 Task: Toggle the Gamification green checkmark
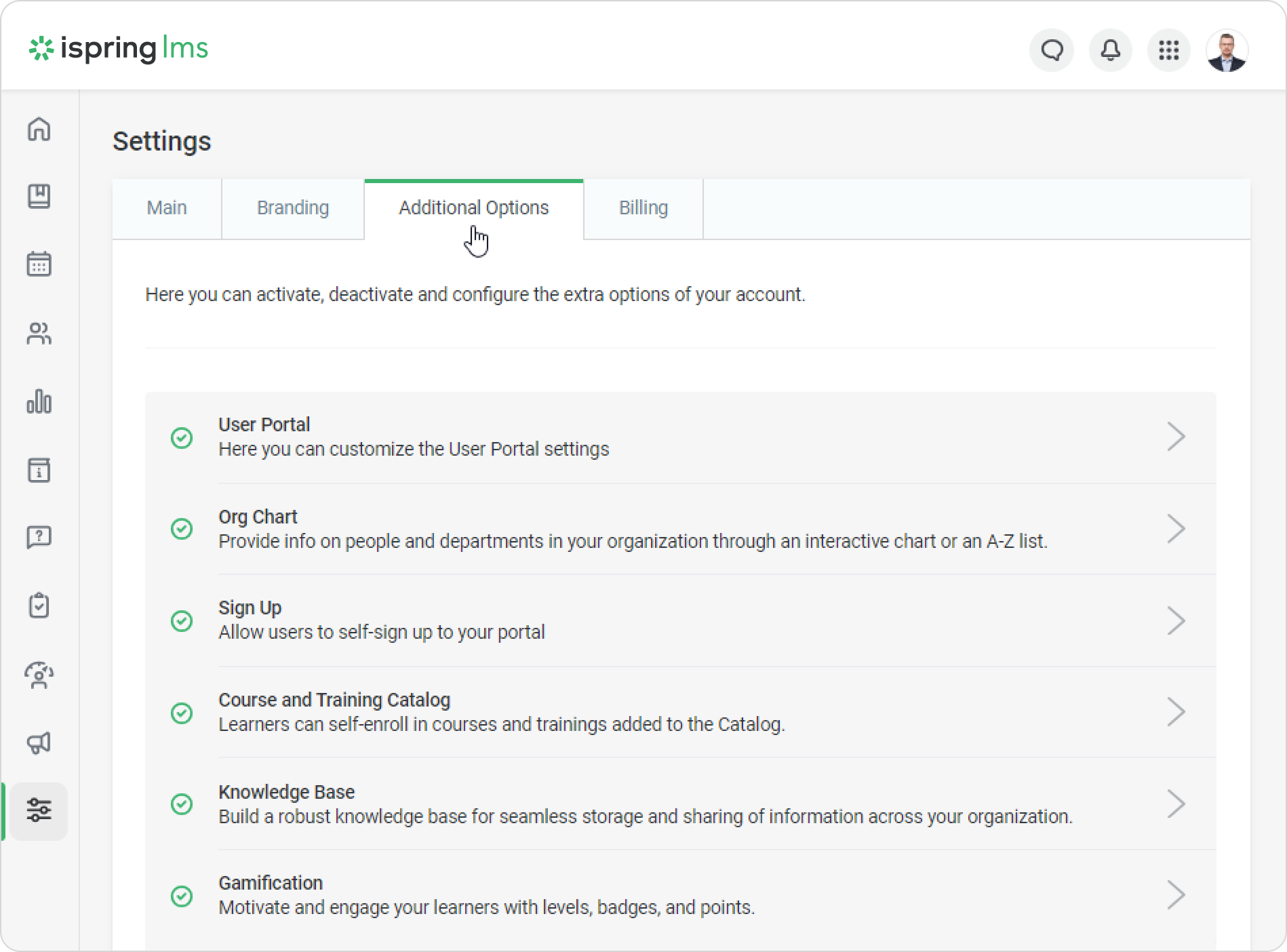pyautogui.click(x=182, y=896)
